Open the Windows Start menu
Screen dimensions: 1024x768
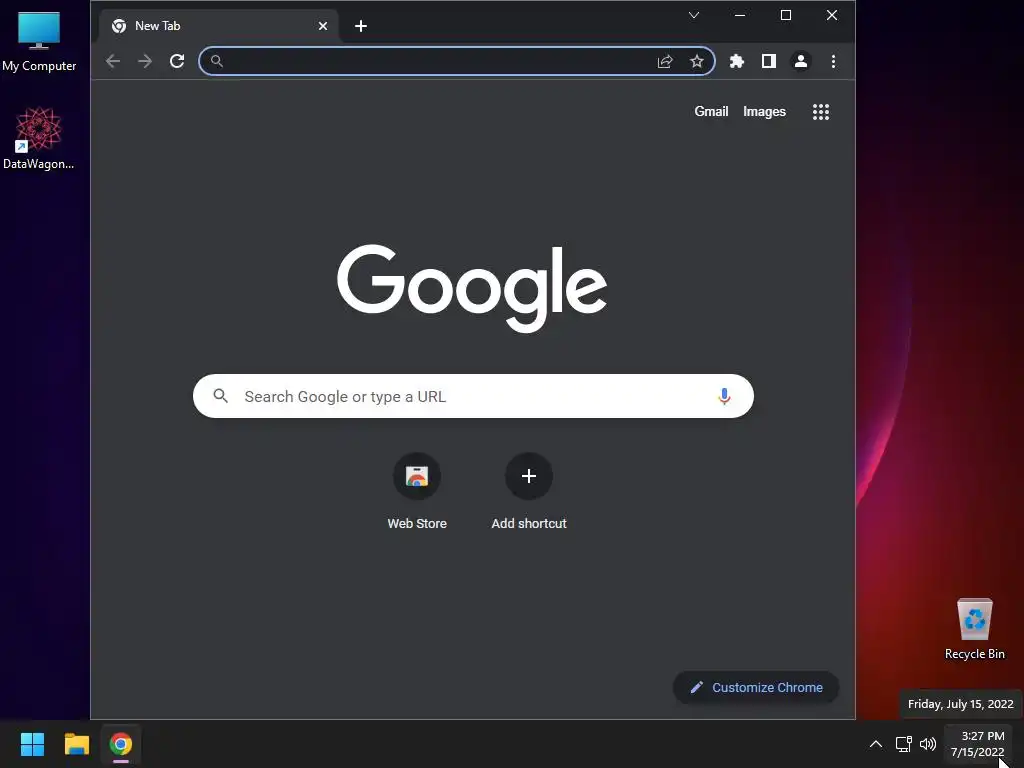32,744
